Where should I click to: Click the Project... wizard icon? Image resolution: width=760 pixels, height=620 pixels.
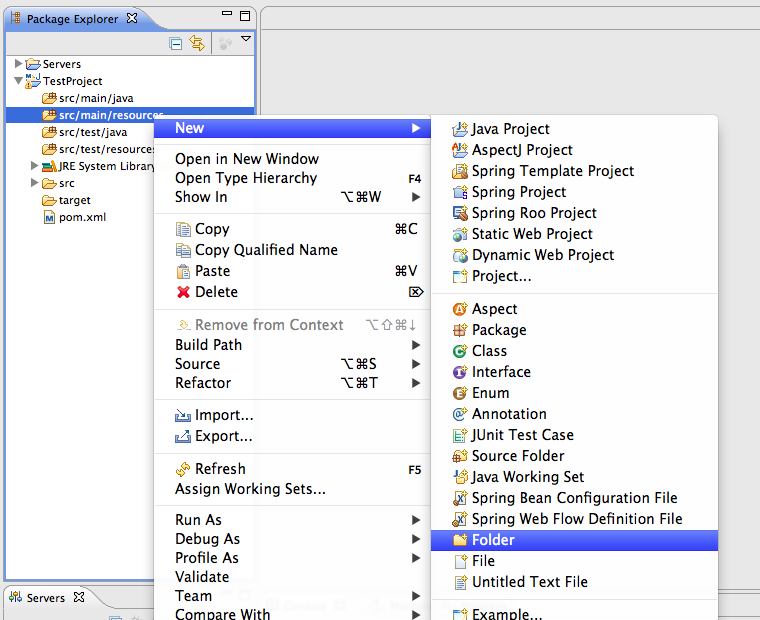point(460,276)
